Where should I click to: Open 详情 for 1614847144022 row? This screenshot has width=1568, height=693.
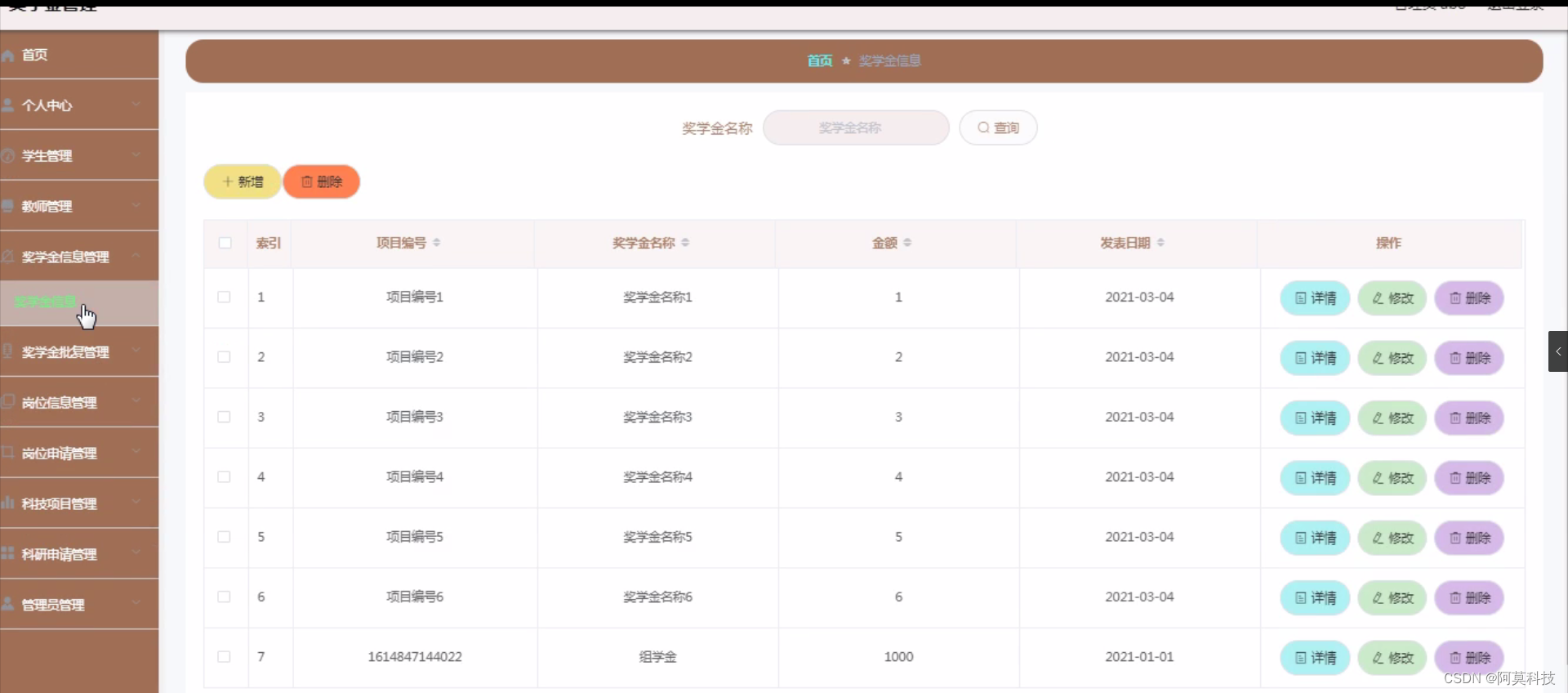pyautogui.click(x=1315, y=658)
